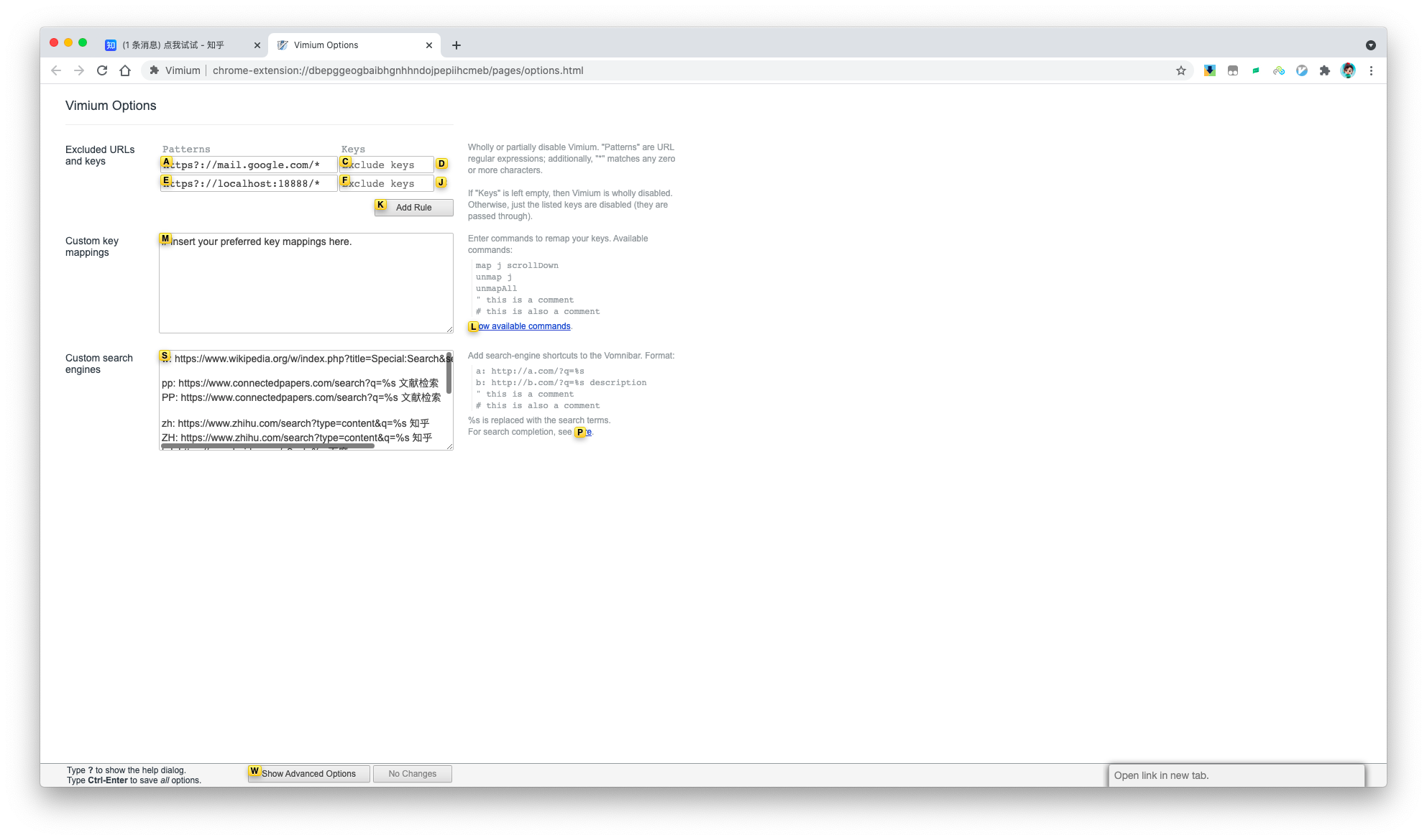The height and width of the screenshot is (840, 1427).
Task: Open the Extensions puzzle piece menu
Action: 1325,70
